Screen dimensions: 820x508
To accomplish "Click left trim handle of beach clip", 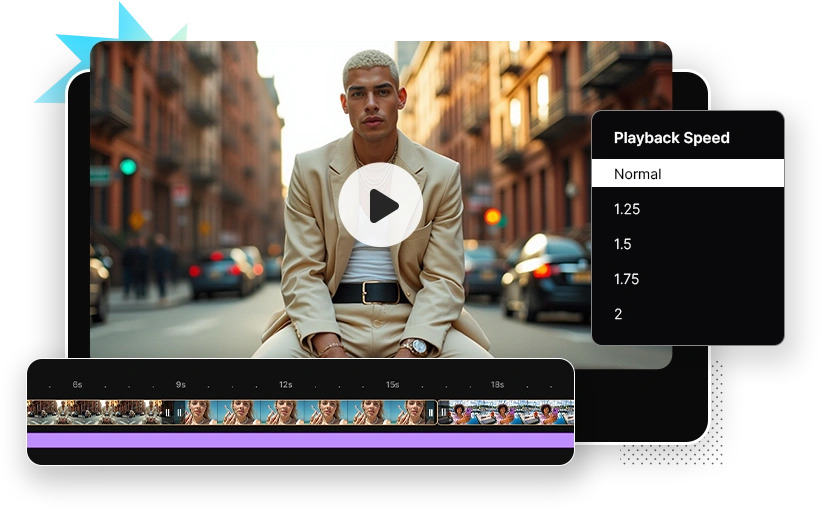I will click(x=179, y=412).
